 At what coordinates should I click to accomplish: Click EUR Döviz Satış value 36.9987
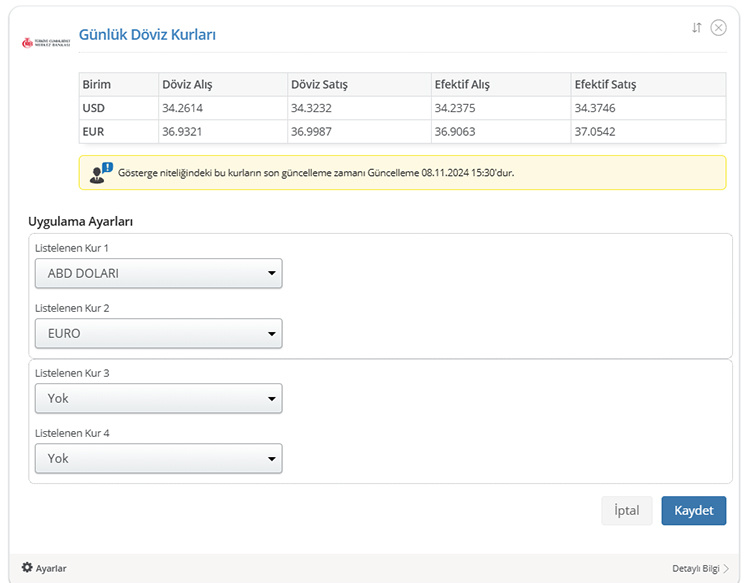click(311, 132)
